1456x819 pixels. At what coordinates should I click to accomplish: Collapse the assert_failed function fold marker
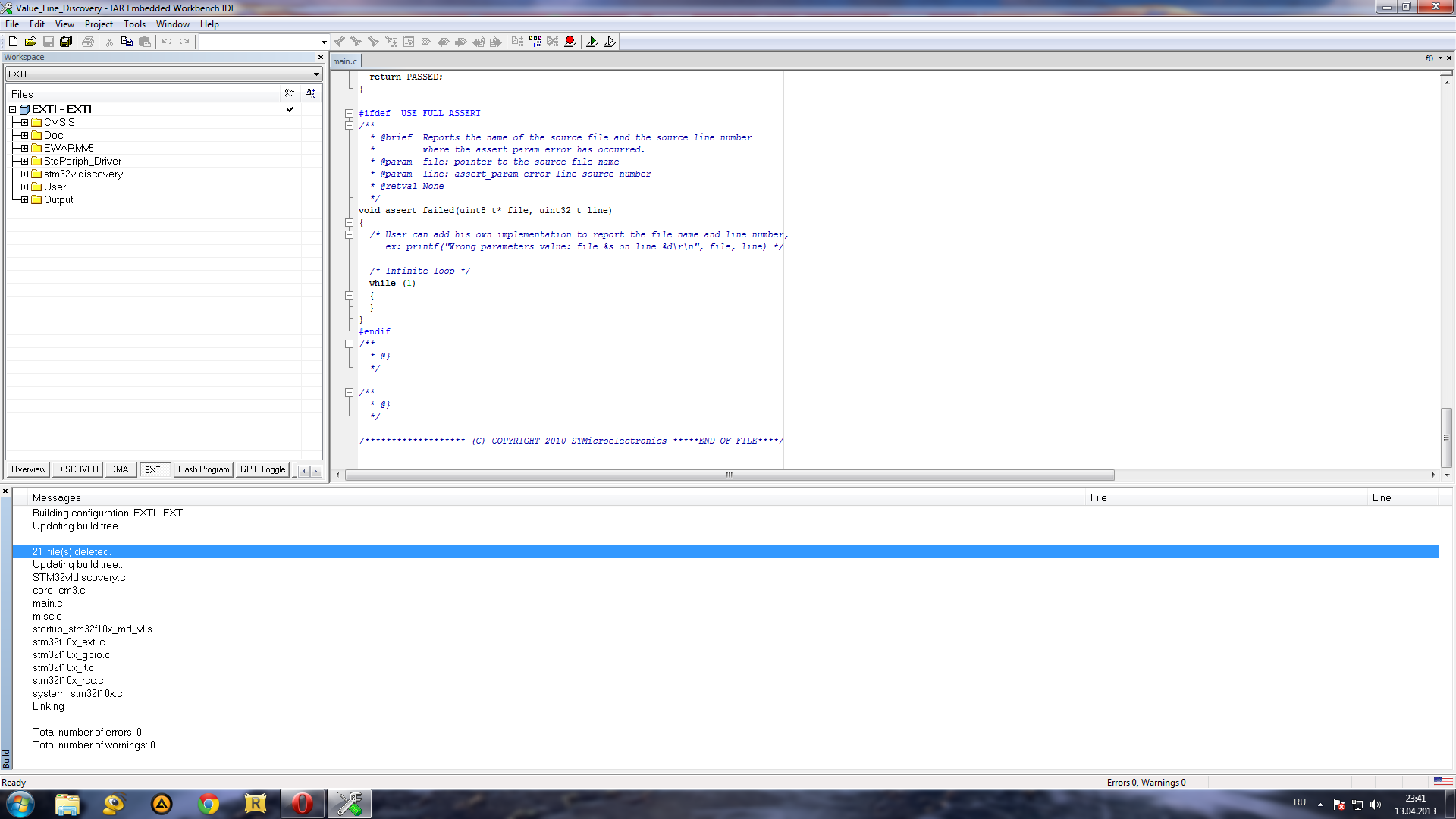349,222
